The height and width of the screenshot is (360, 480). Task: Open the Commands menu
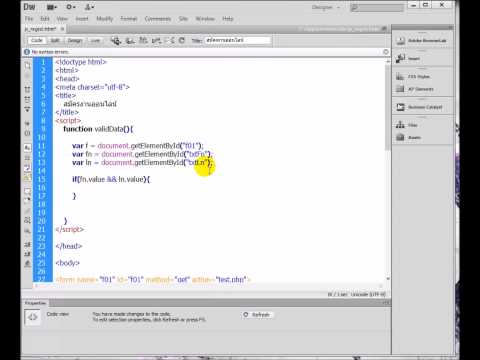point(158,19)
